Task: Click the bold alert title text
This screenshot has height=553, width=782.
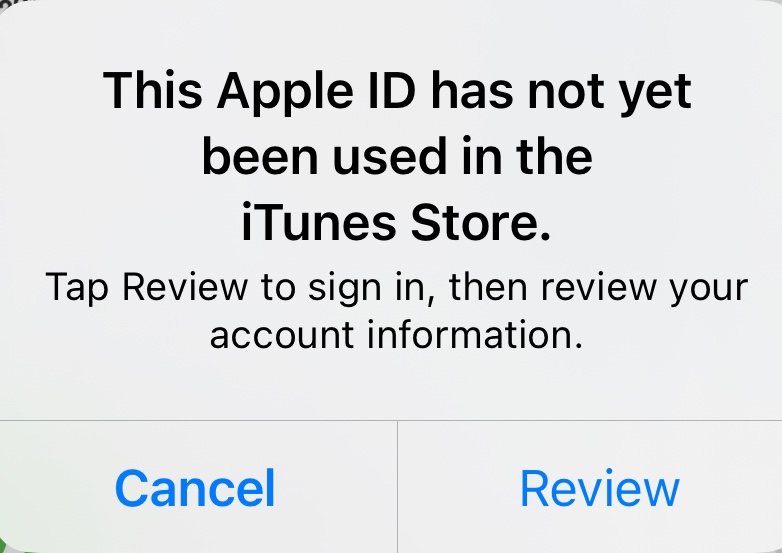Action: 397,156
